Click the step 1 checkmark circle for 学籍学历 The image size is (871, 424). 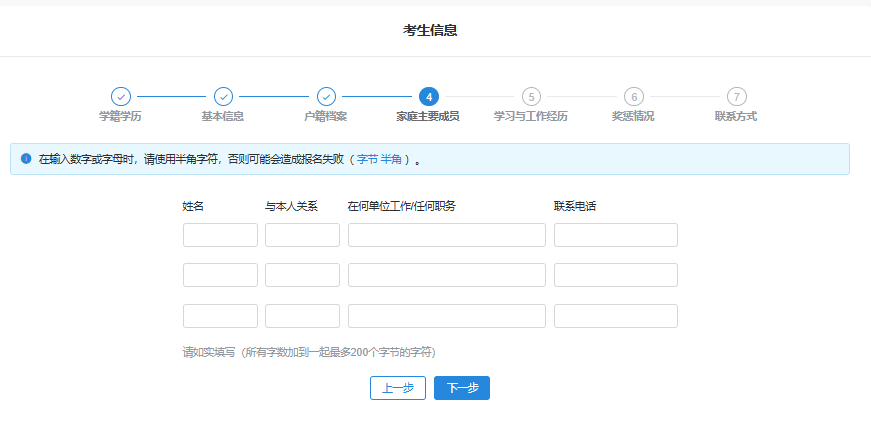[x=121, y=97]
